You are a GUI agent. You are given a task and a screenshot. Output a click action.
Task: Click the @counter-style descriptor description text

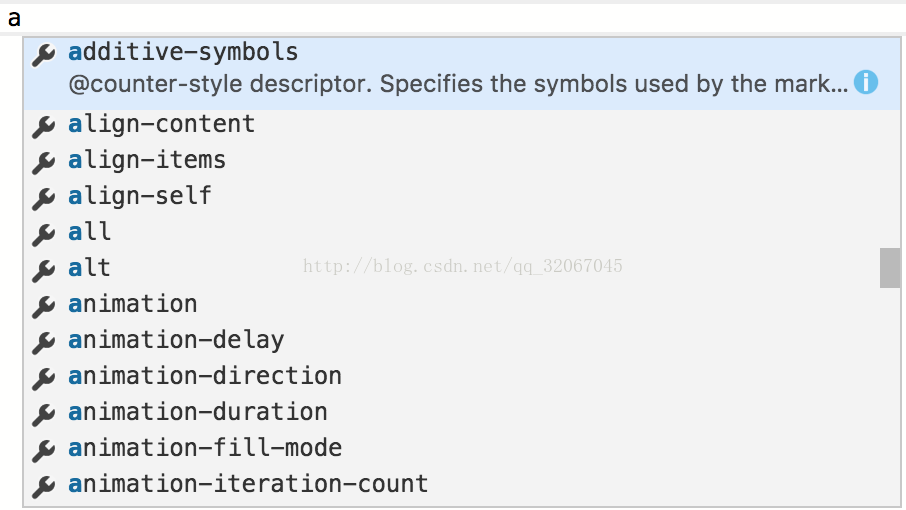458,84
